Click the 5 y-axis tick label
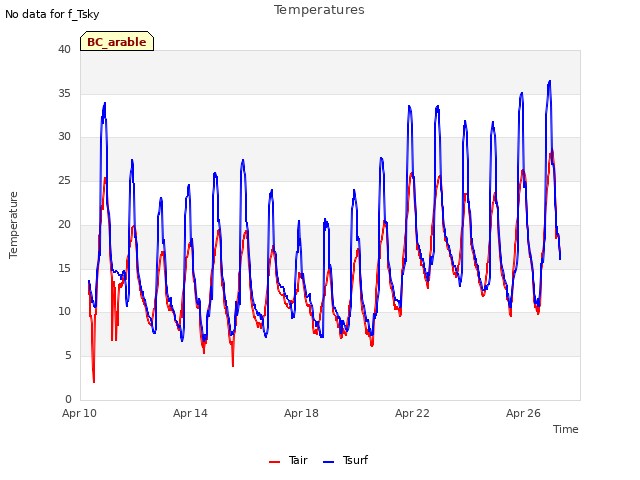640x480 pixels. (x=68, y=356)
